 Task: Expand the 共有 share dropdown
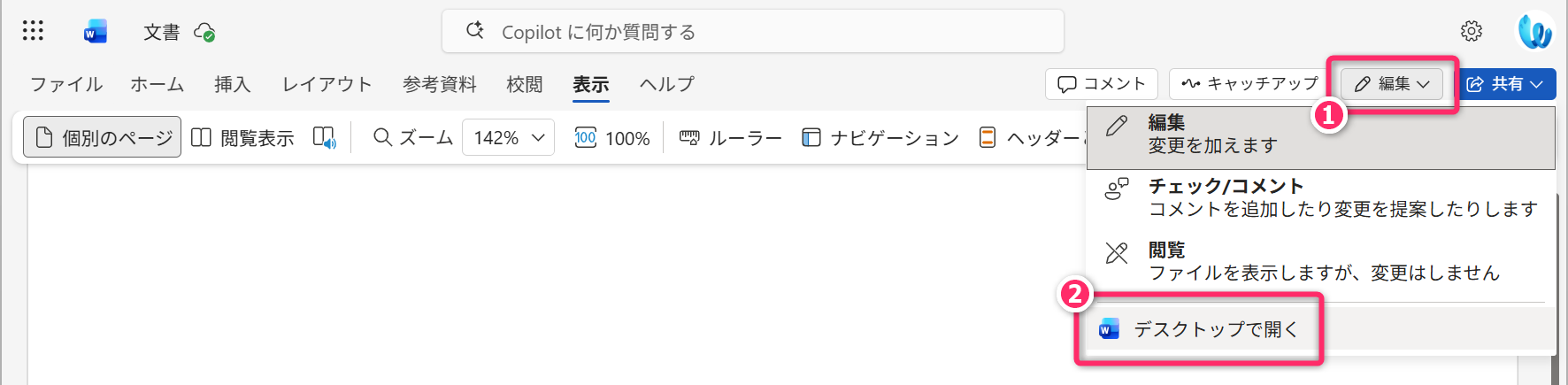pyautogui.click(x=1505, y=84)
